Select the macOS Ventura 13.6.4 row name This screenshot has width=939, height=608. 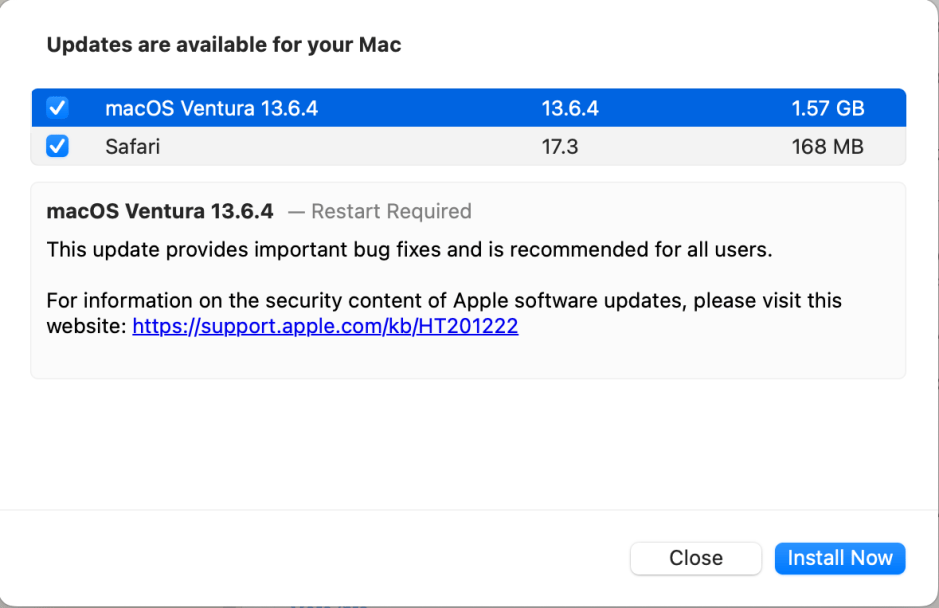click(211, 108)
